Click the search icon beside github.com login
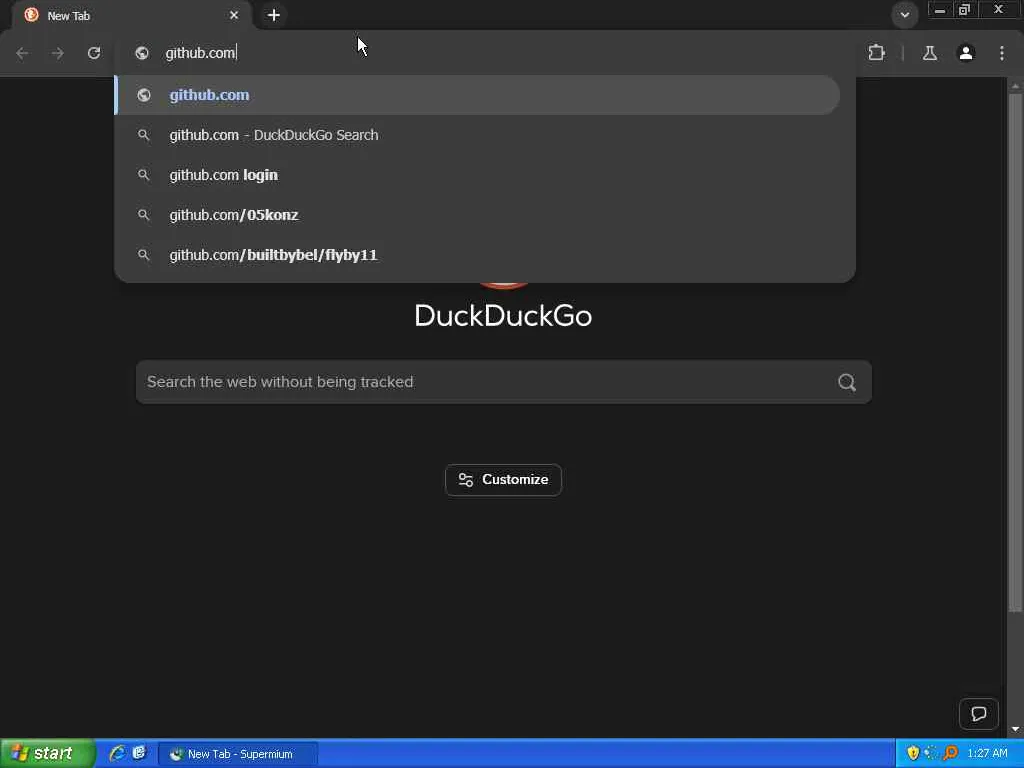The image size is (1024, 768). (x=144, y=175)
